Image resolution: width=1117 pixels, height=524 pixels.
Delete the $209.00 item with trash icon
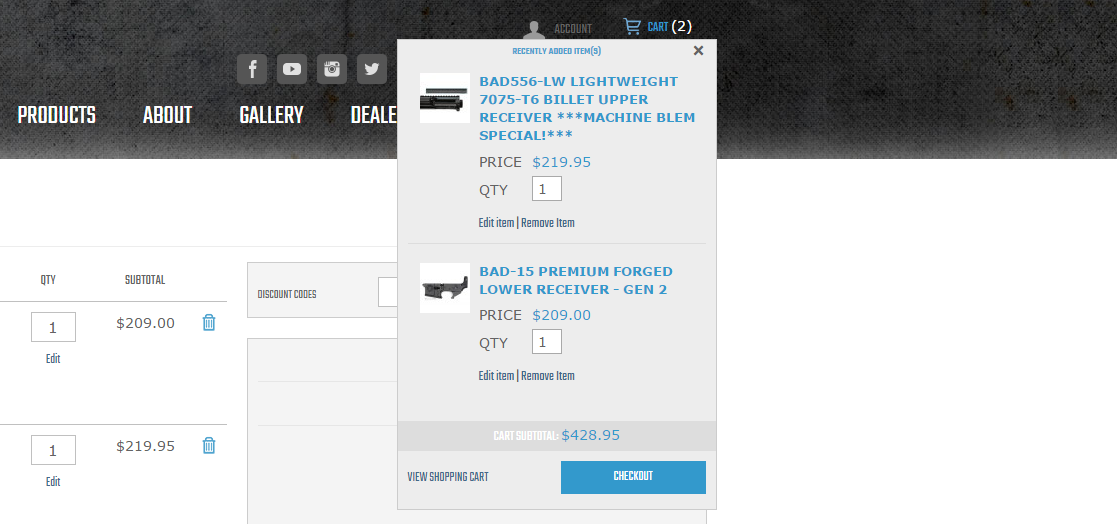(x=209, y=323)
